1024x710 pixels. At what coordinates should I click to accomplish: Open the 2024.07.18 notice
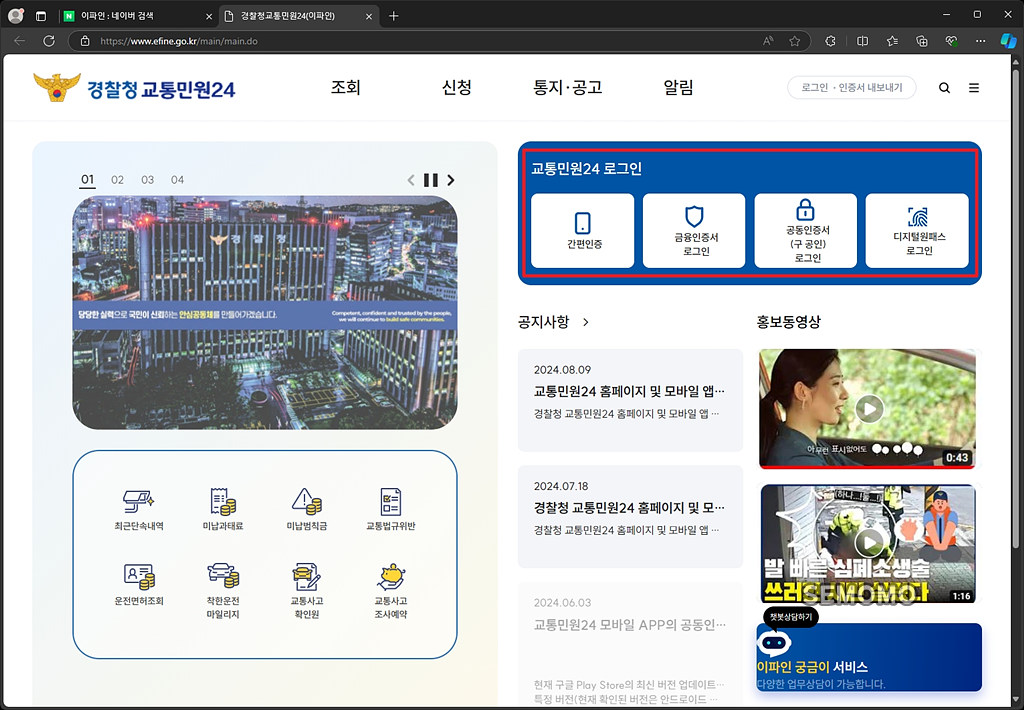[x=630, y=516]
